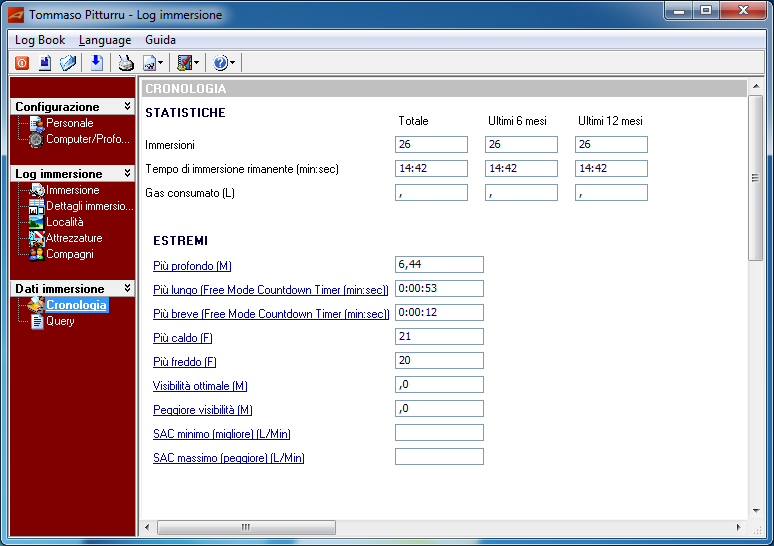Open the Più lungo Free Mode Countdown link

[271, 290]
